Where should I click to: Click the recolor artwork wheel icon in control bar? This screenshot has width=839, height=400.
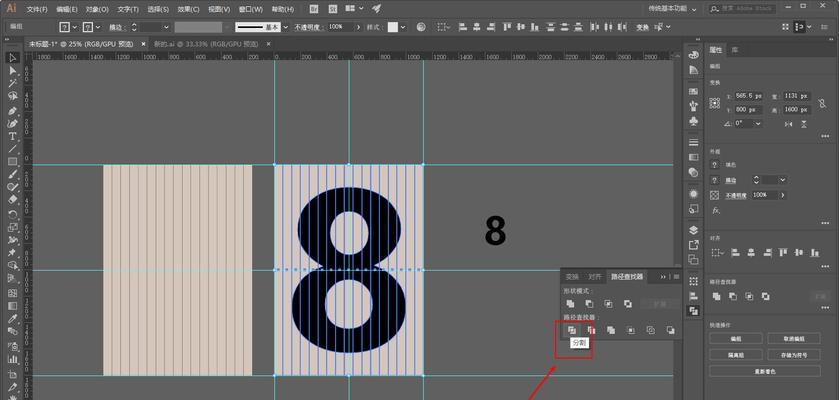coord(421,27)
